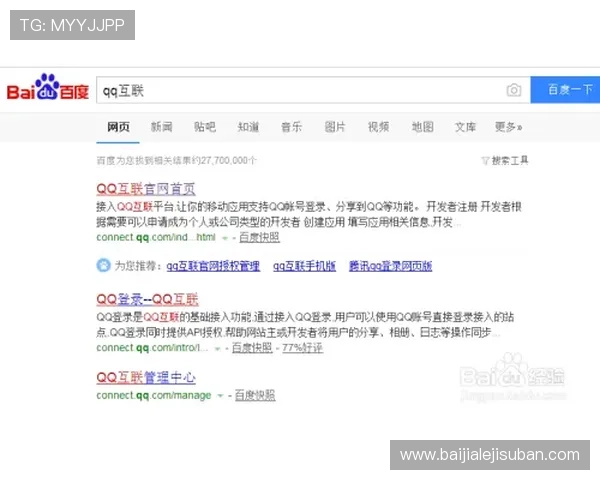This screenshot has width=600, height=480.
Task: Open camera image search icon
Action: (x=514, y=90)
